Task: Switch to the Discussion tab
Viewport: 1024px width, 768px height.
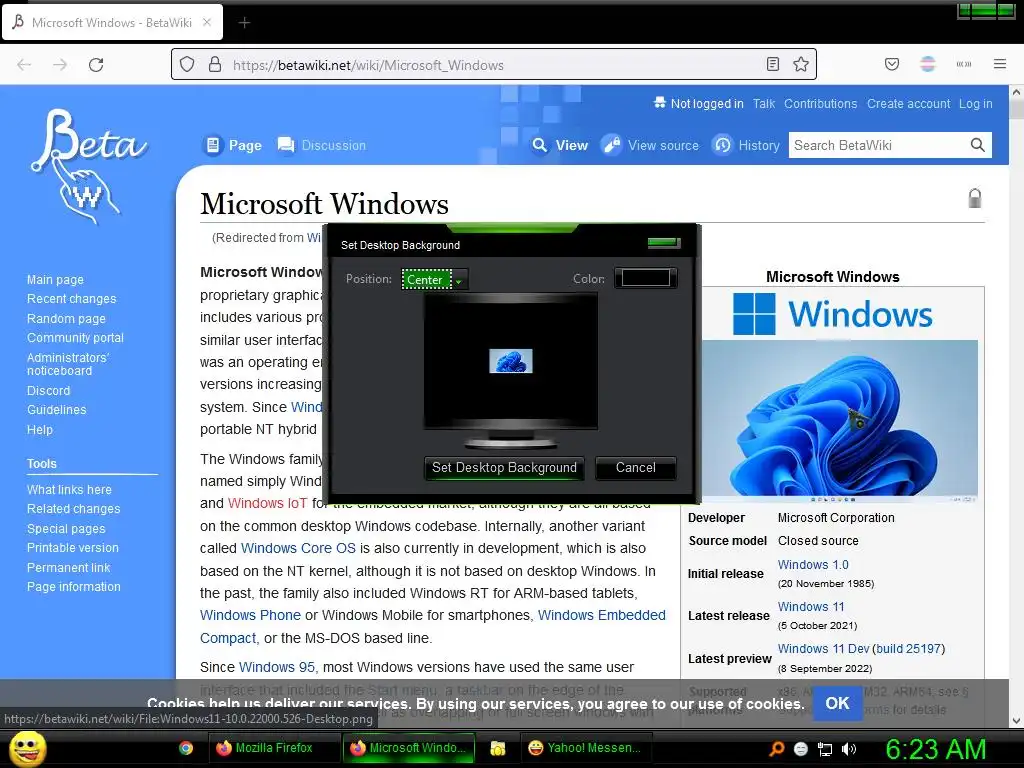Action: click(321, 145)
